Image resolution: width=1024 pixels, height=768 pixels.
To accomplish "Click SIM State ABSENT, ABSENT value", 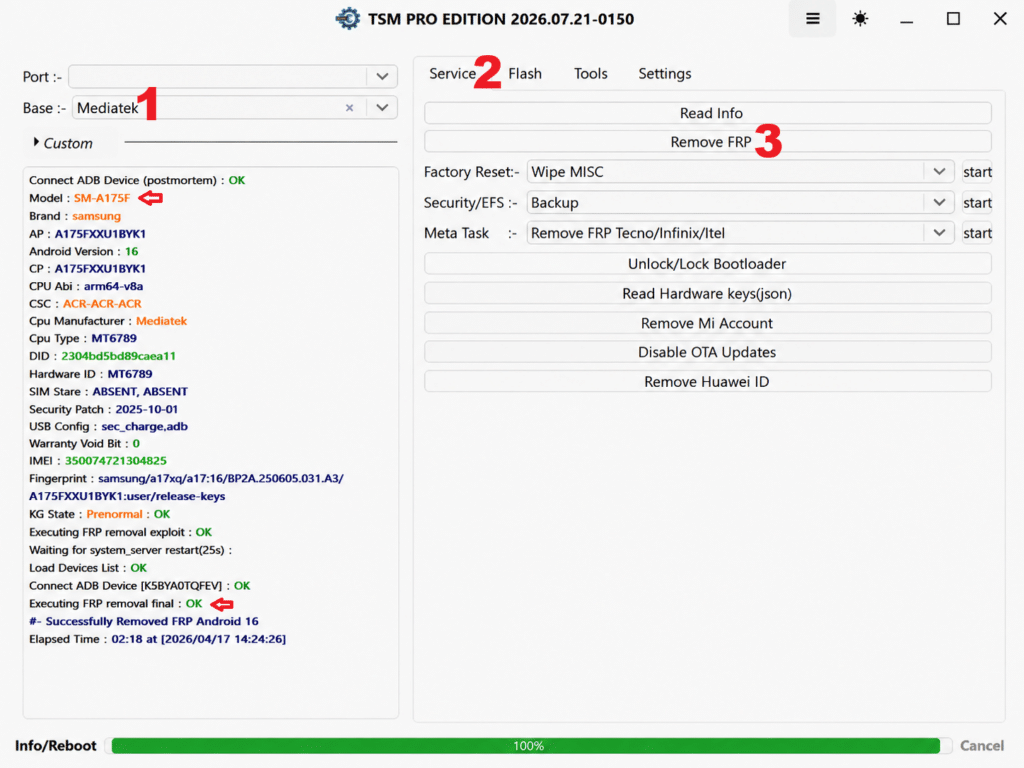I will tap(140, 391).
